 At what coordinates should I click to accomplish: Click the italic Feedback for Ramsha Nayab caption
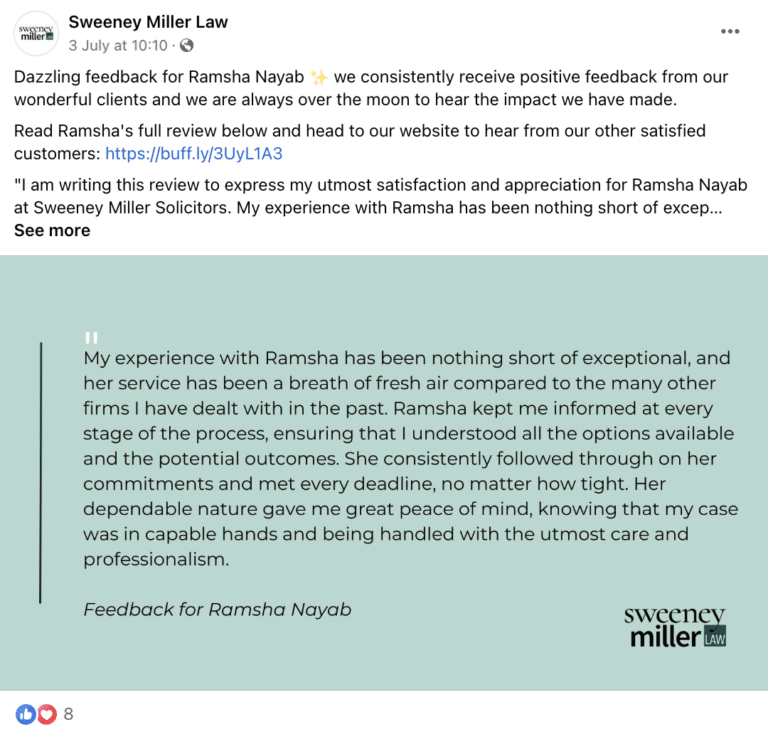217,609
